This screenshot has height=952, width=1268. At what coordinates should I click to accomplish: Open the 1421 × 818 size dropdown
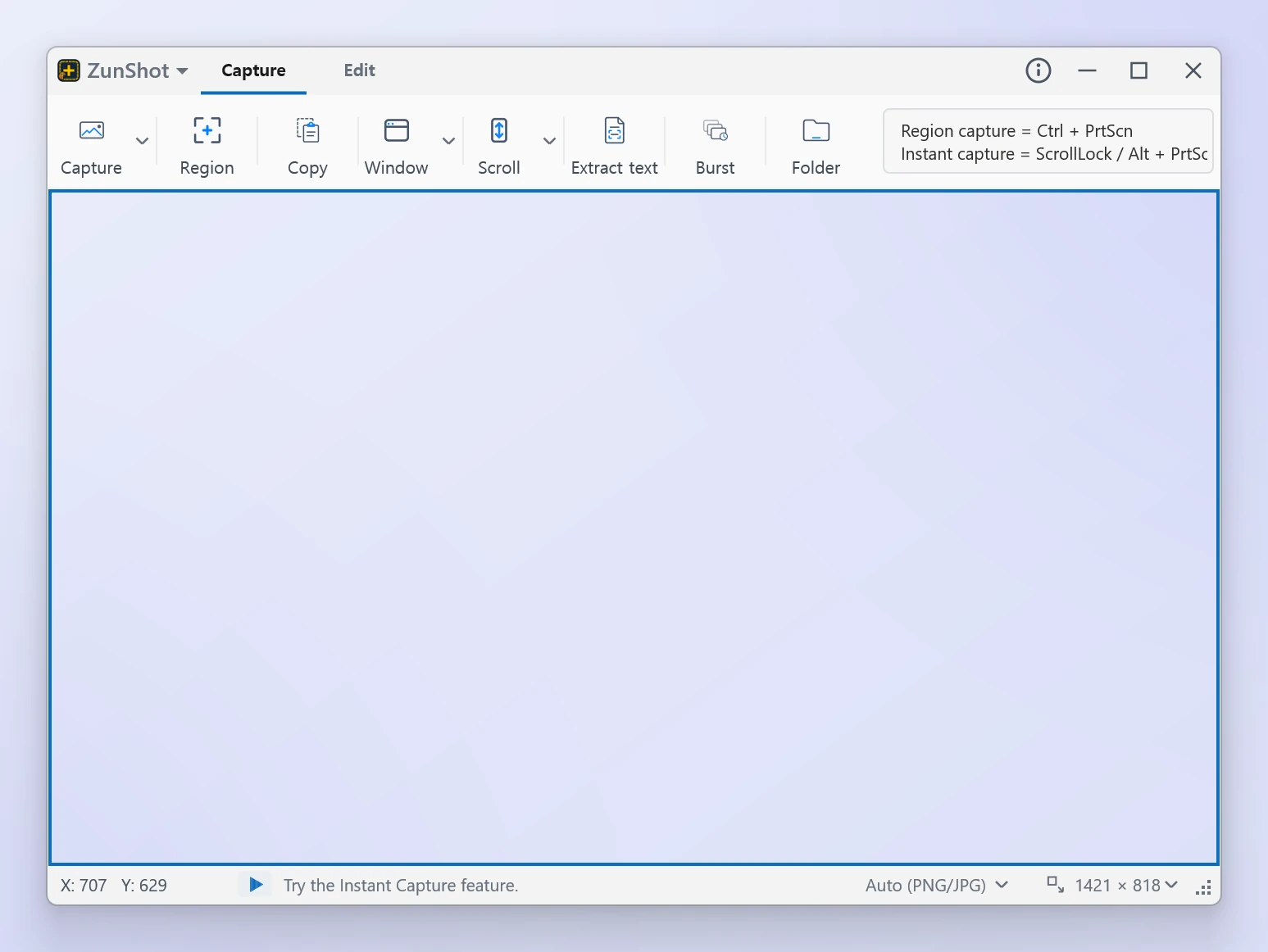point(1127,885)
